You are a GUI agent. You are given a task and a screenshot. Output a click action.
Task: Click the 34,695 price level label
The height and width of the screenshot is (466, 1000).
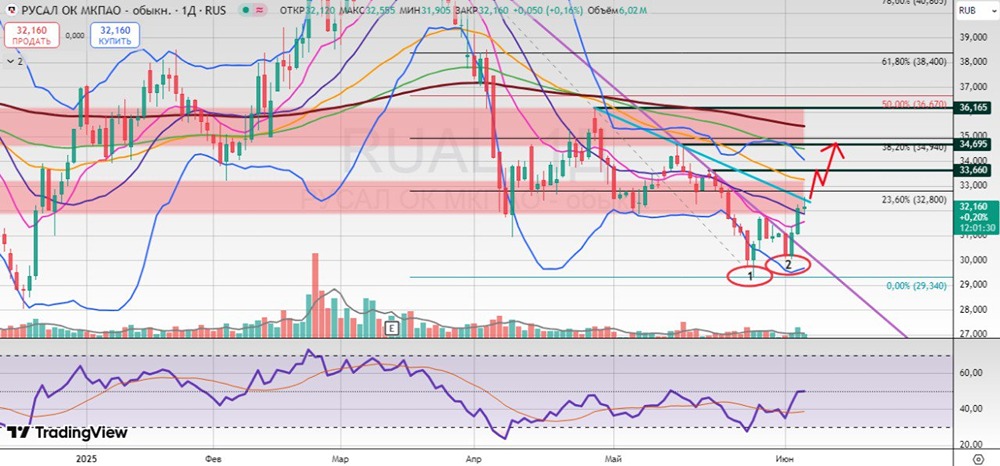tap(974, 145)
